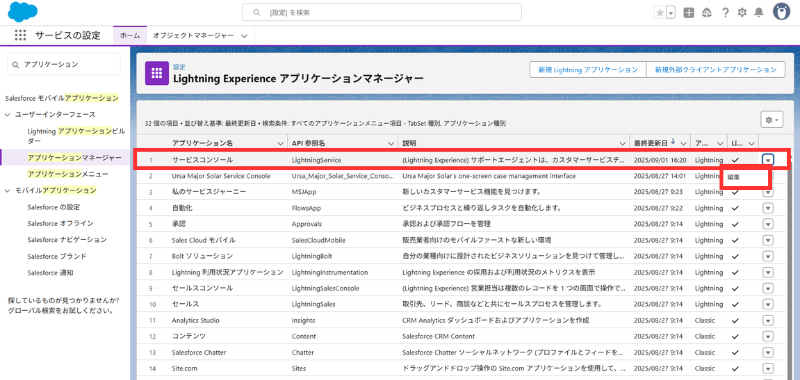The height and width of the screenshot is (380, 800).
Task: Open row actions for コンテンツ
Action: click(x=768, y=336)
